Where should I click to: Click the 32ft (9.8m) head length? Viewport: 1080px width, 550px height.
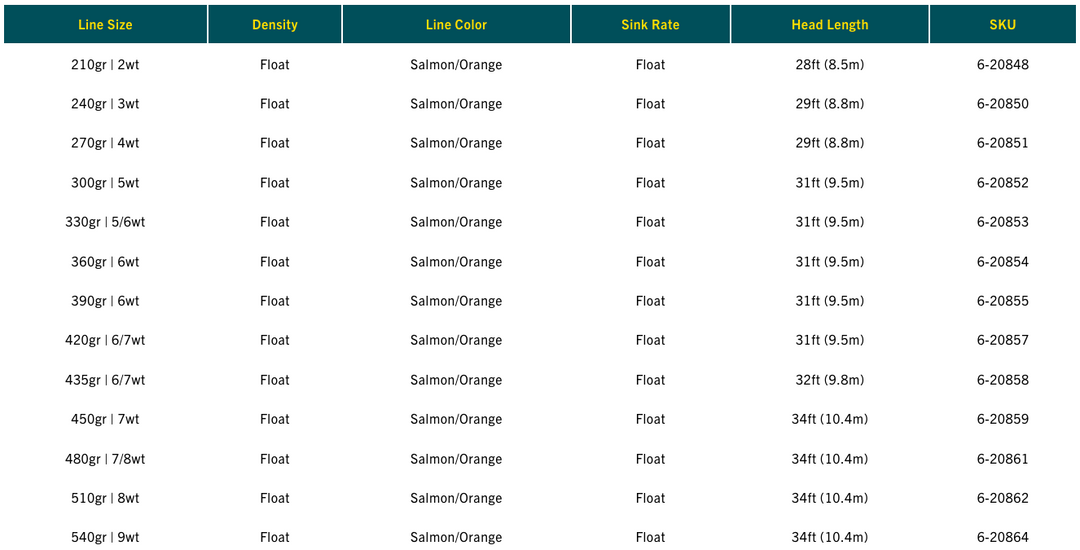[x=829, y=380]
